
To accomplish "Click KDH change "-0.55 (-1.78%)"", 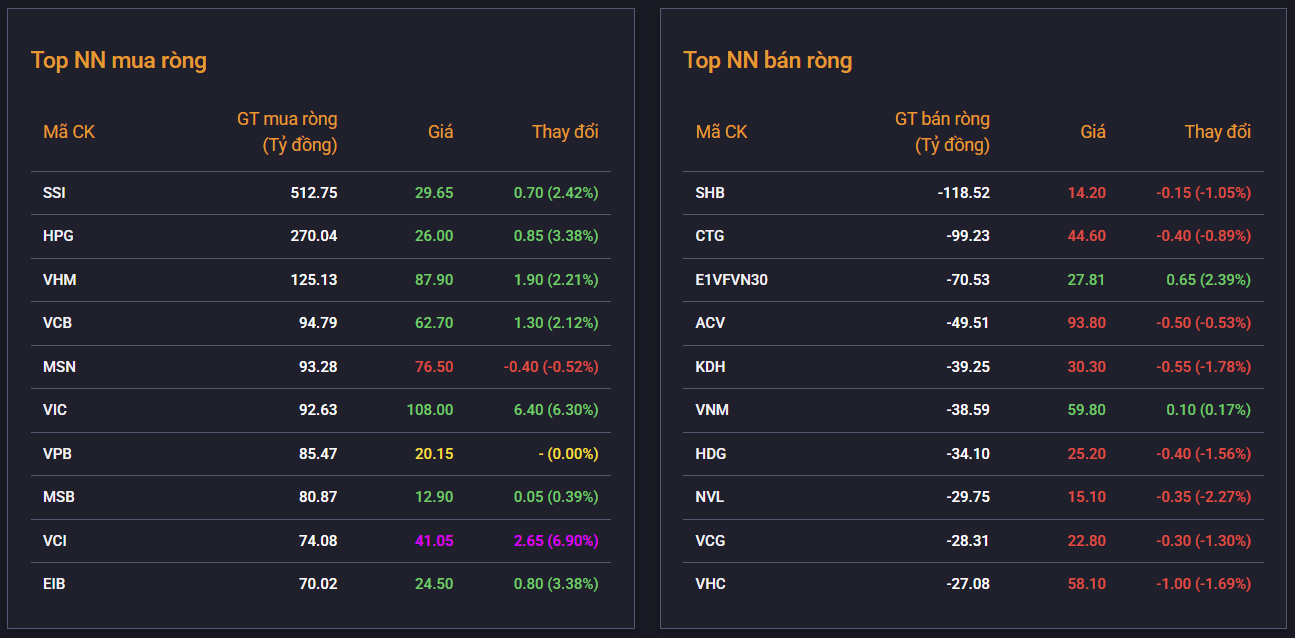I will coord(1204,367).
